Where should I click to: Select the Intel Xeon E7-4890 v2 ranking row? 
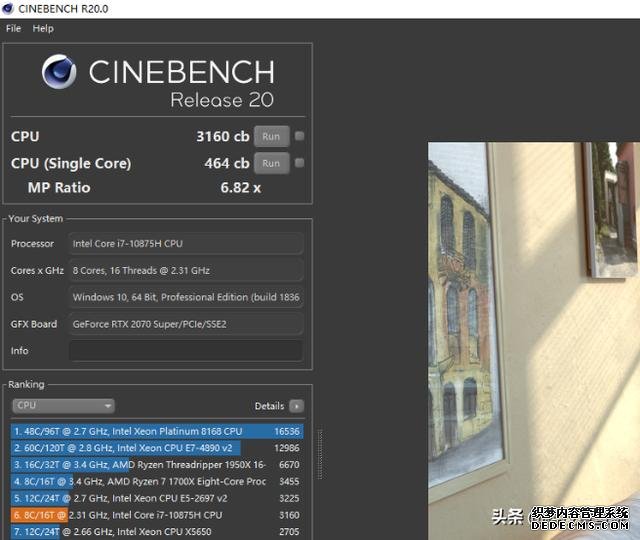157,448
